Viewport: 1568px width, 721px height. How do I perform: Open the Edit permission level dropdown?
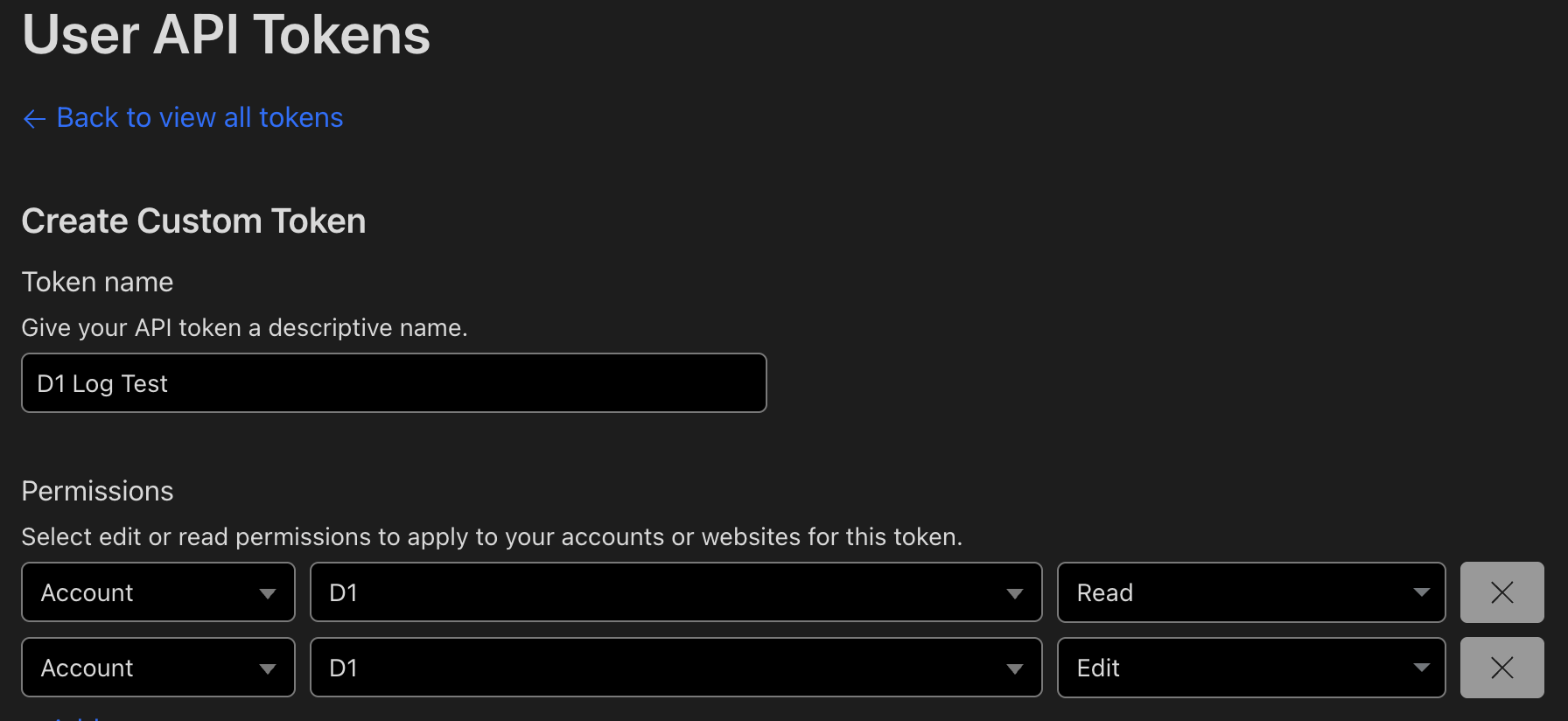pos(1250,668)
